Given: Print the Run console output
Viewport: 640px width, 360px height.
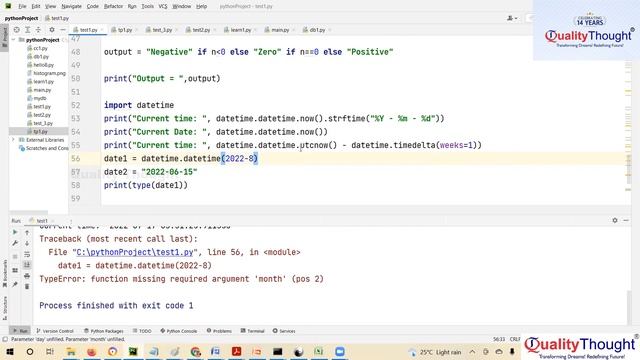Looking at the screenshot, I should click(27, 276).
